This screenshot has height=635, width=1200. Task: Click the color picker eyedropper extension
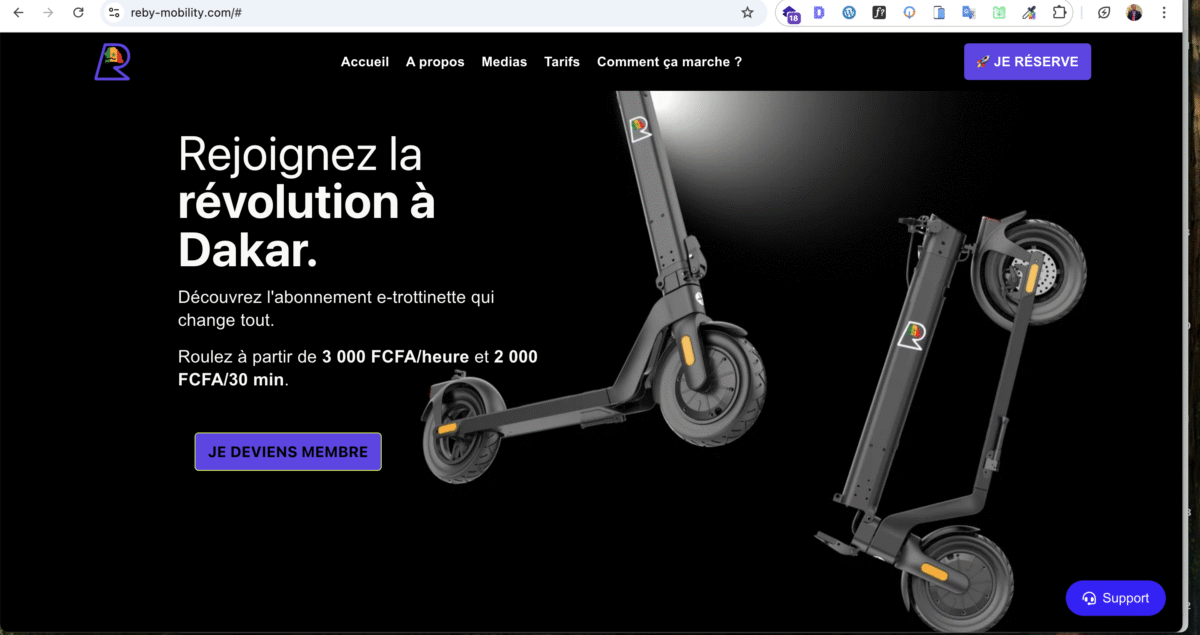pyautogui.click(x=1029, y=13)
